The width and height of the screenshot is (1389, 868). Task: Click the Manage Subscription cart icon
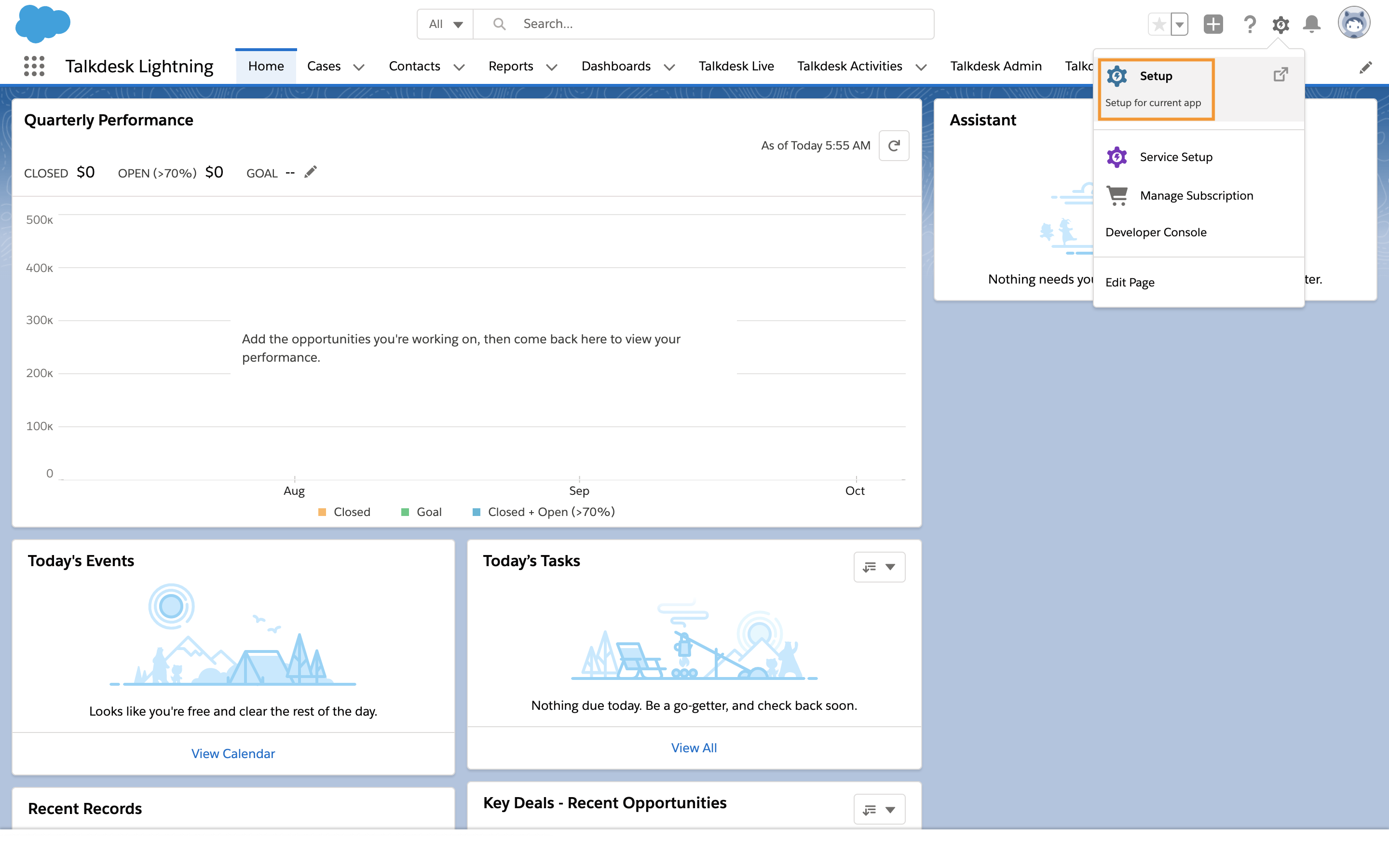(1117, 196)
